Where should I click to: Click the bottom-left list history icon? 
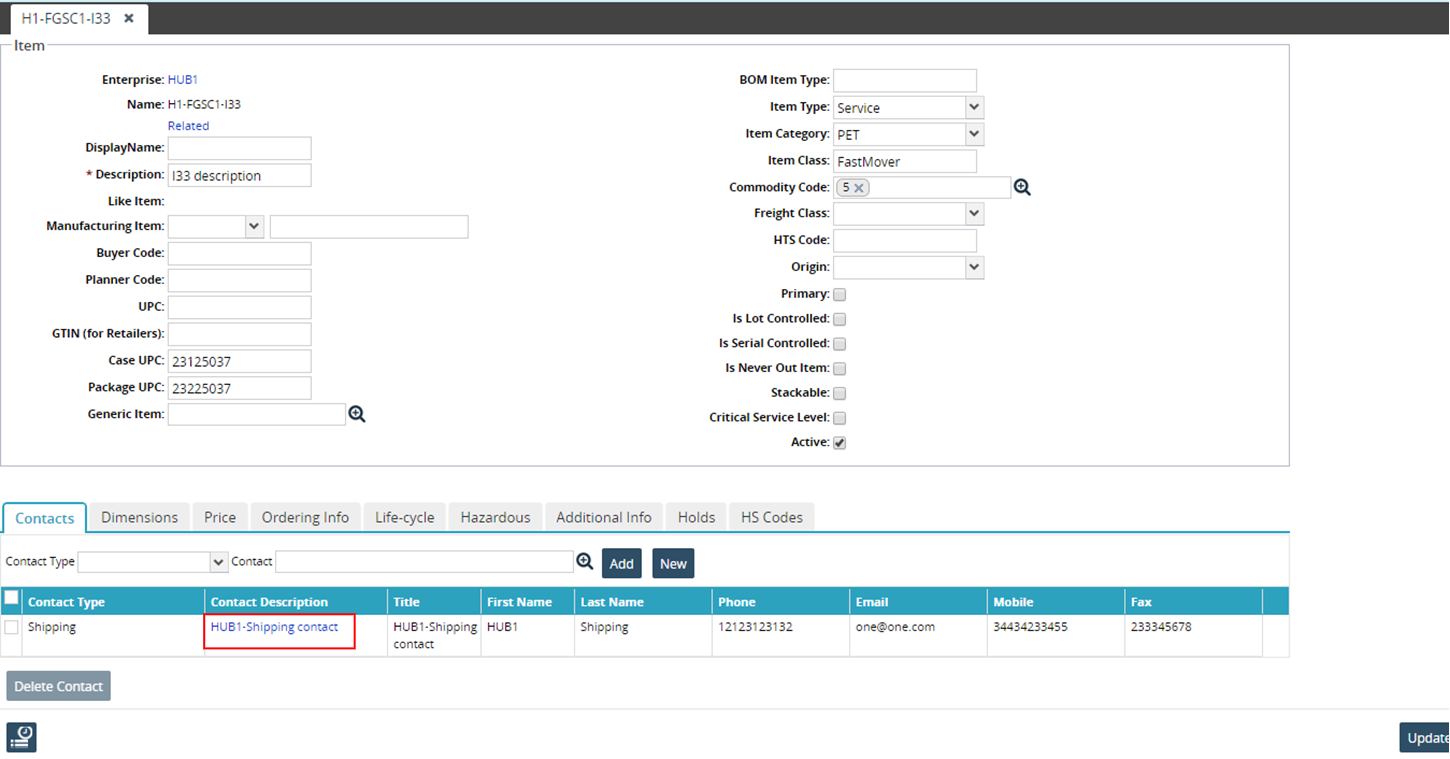click(x=21, y=738)
